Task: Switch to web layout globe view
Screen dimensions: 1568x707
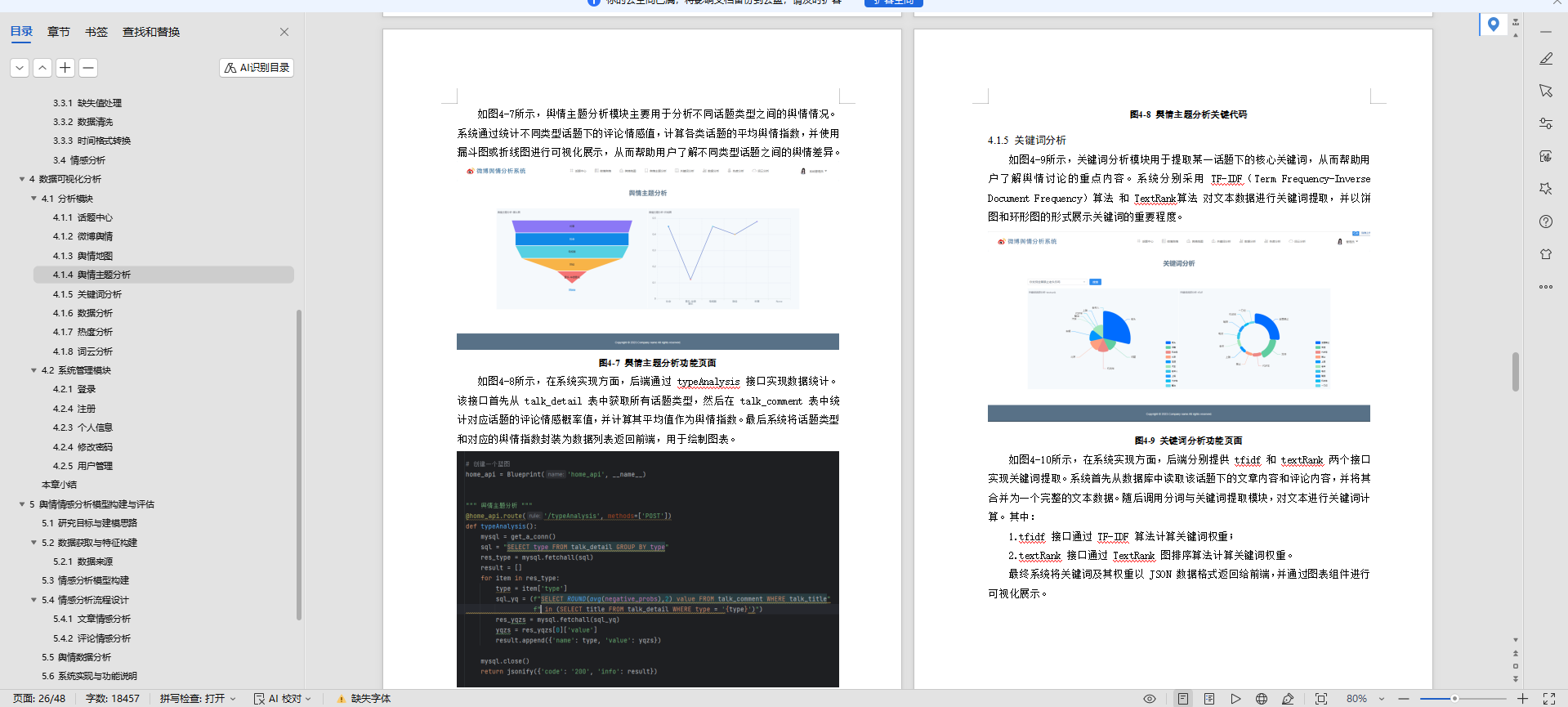Action: pyautogui.click(x=1262, y=699)
